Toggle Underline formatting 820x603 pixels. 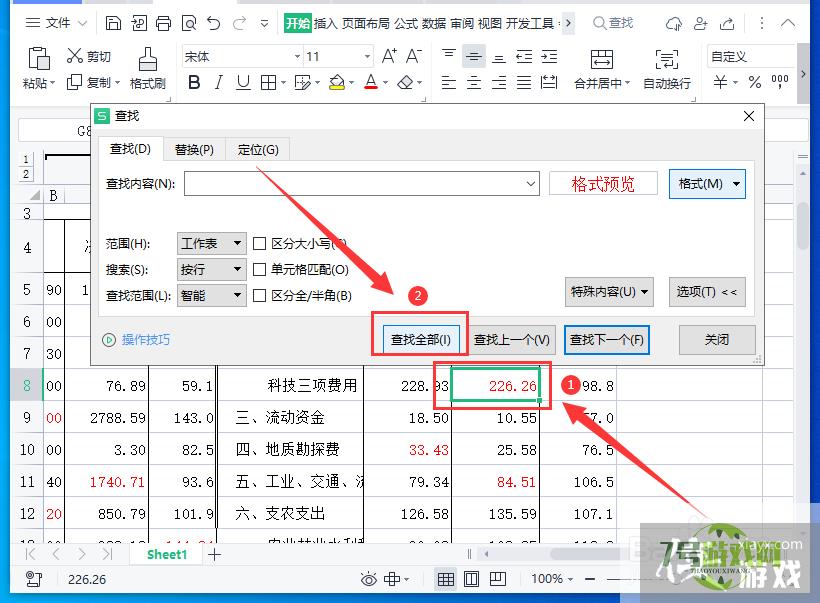tap(243, 82)
